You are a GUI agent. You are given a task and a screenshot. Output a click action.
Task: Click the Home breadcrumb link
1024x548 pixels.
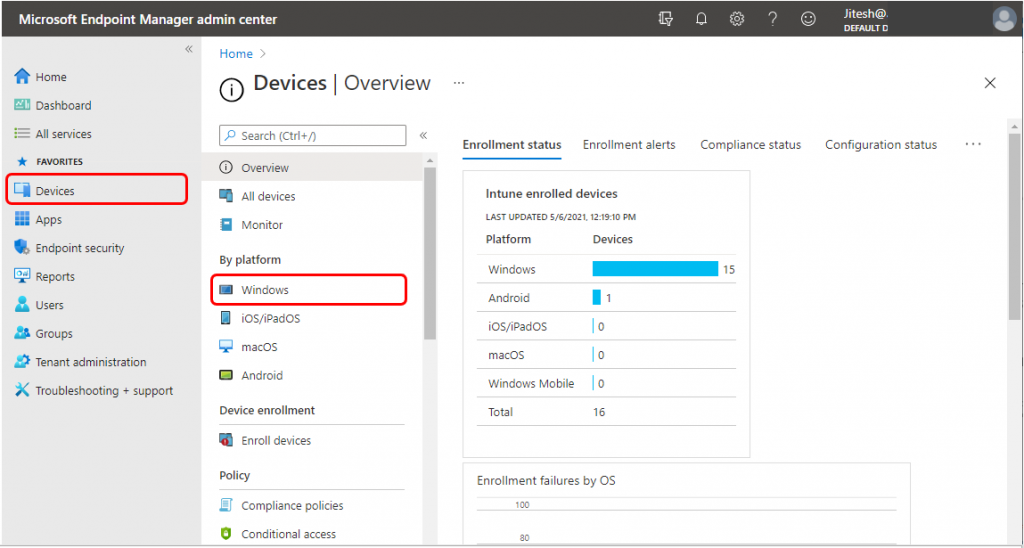[236, 54]
